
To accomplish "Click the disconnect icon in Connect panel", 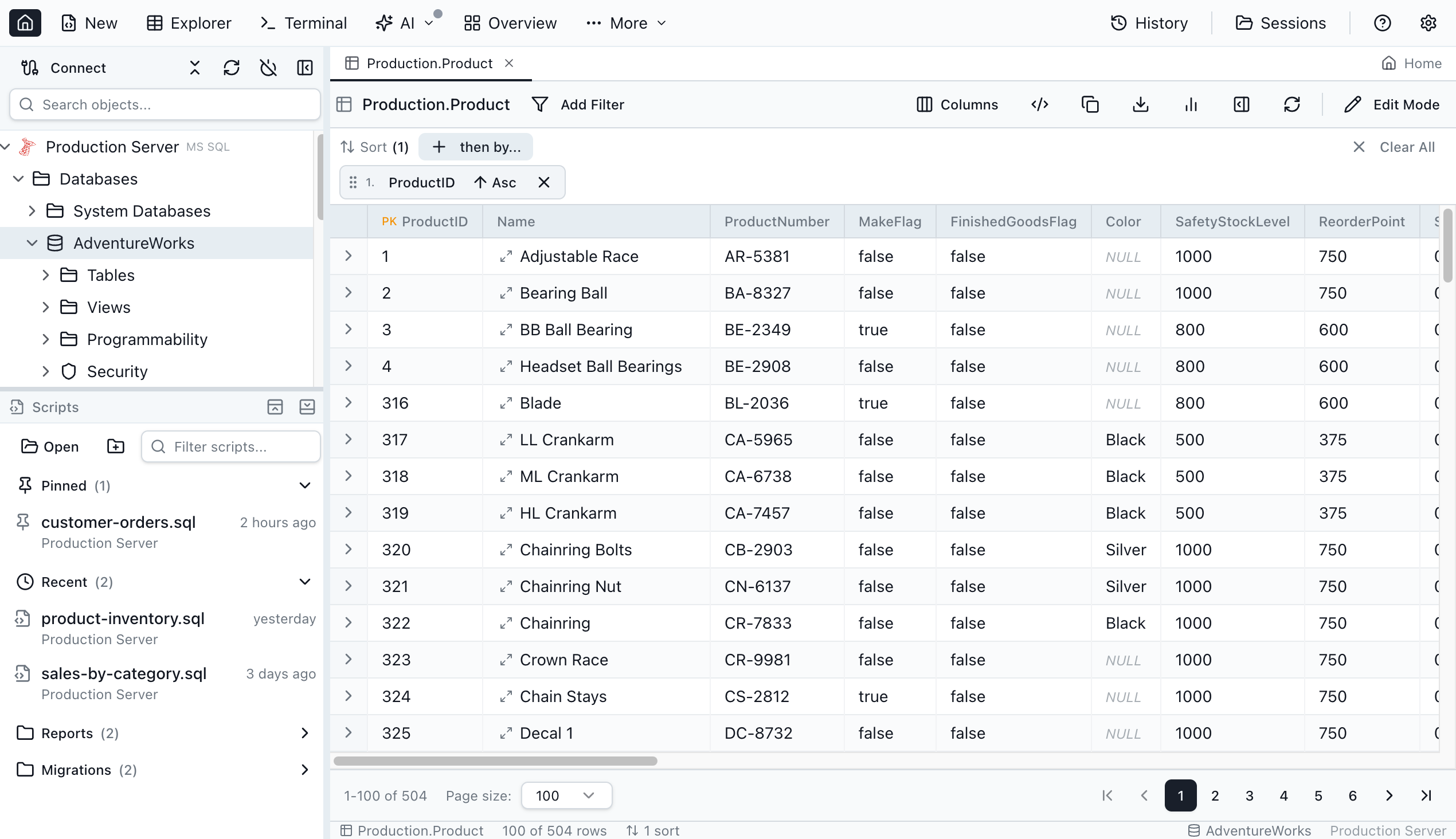I will click(268, 68).
